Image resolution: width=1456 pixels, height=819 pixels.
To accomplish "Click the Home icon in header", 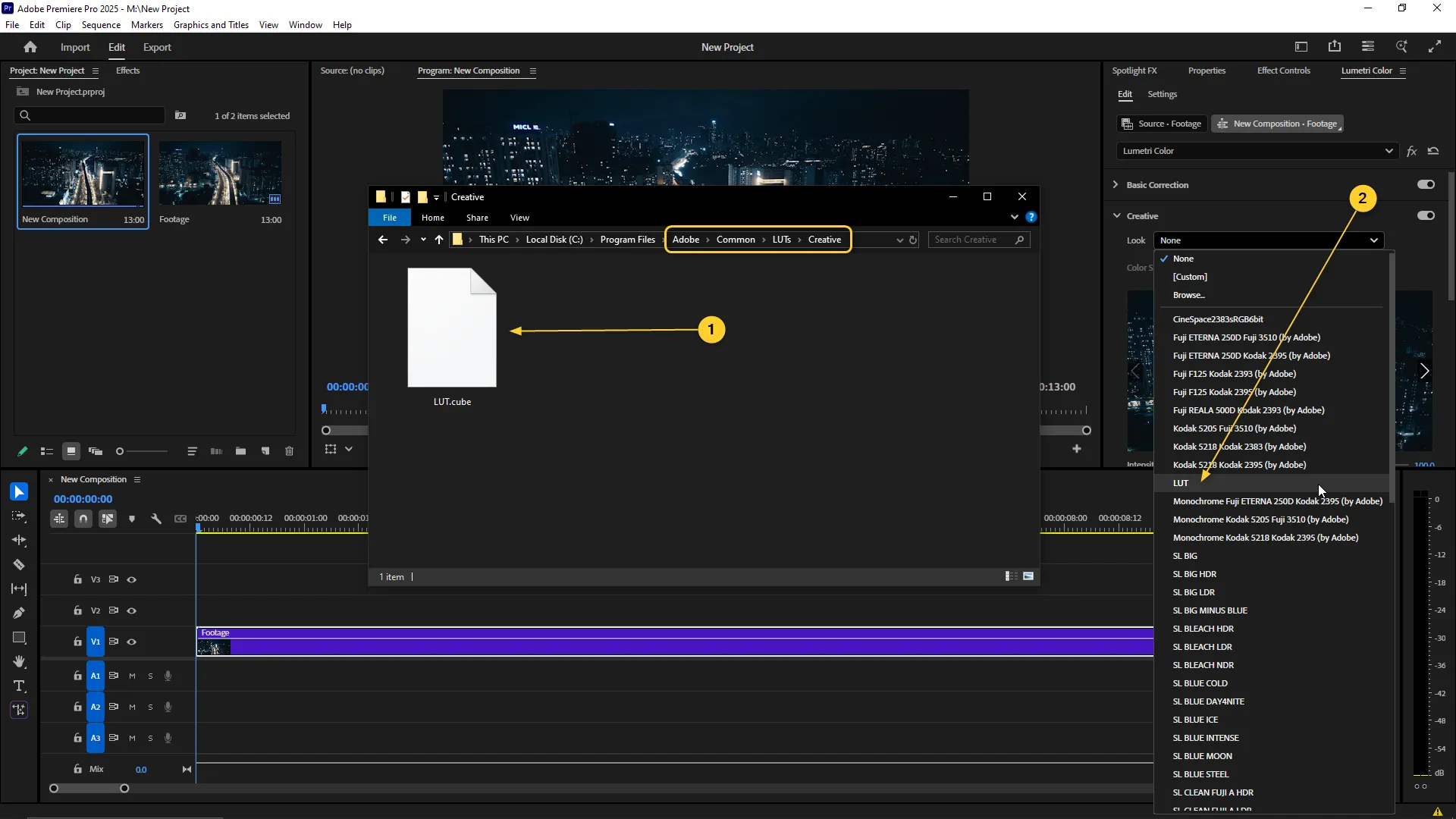I will (x=30, y=47).
